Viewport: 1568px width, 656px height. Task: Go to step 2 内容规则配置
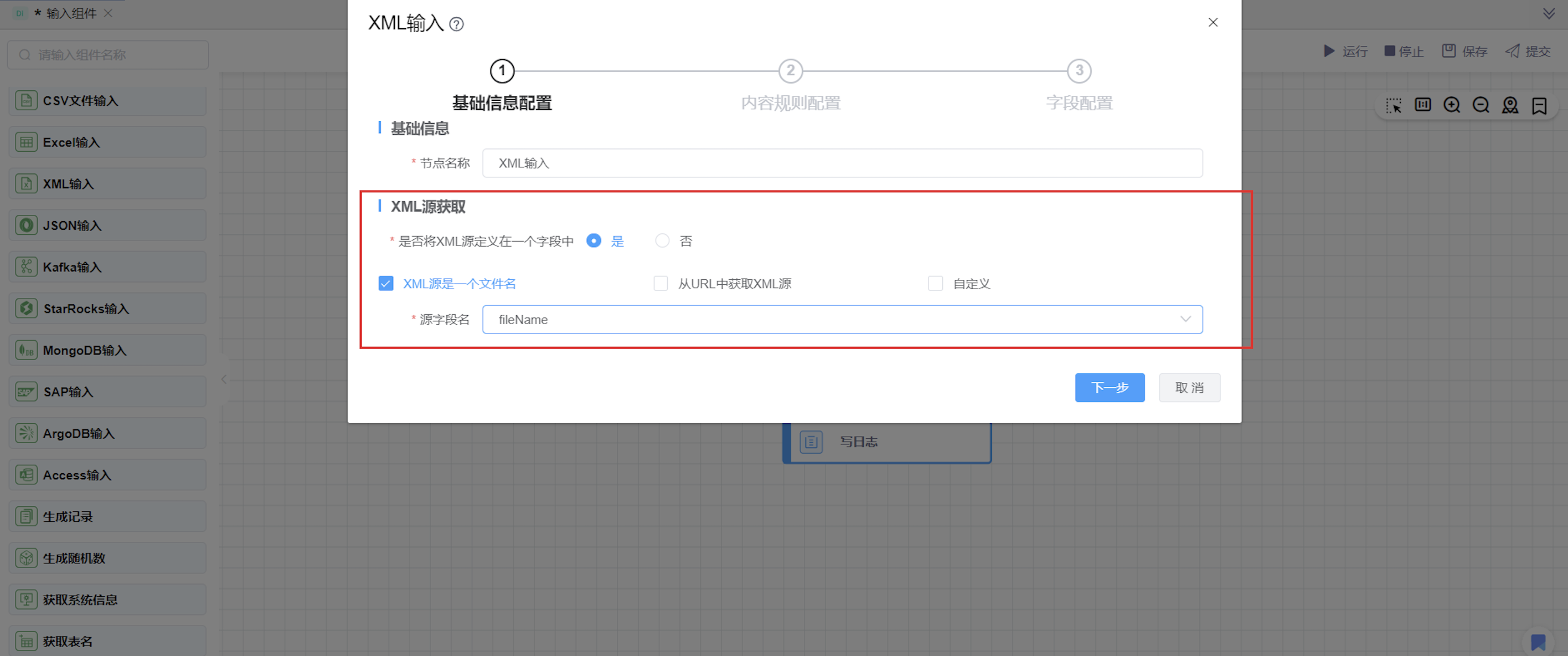coord(790,71)
